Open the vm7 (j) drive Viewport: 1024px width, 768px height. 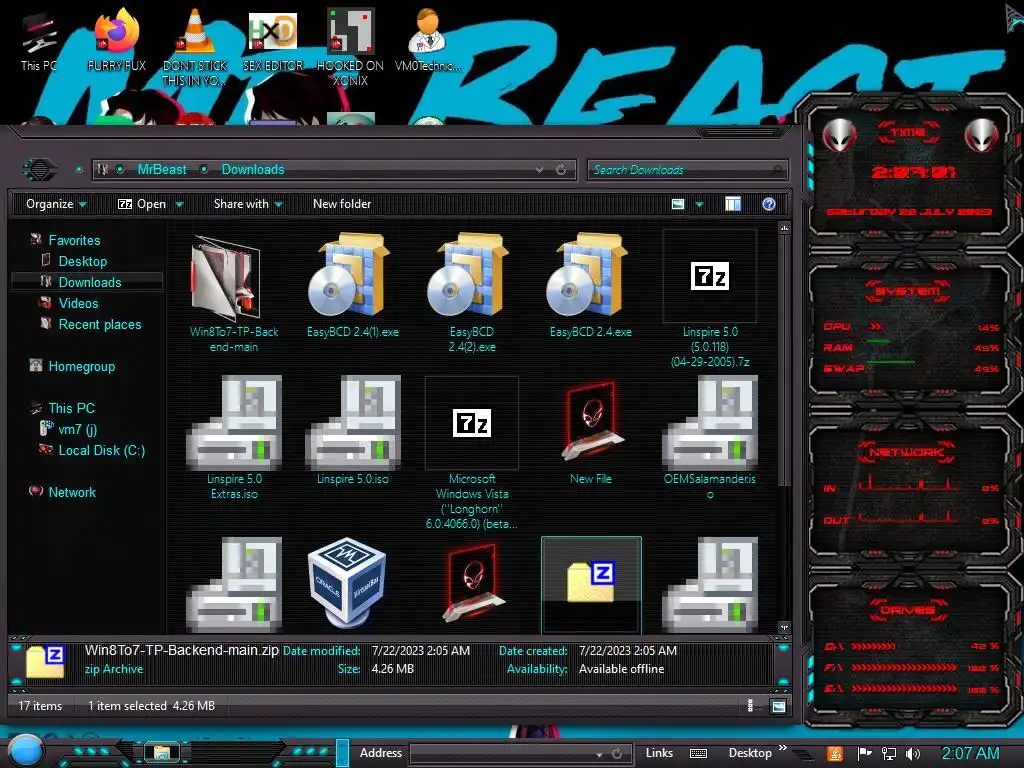point(78,429)
